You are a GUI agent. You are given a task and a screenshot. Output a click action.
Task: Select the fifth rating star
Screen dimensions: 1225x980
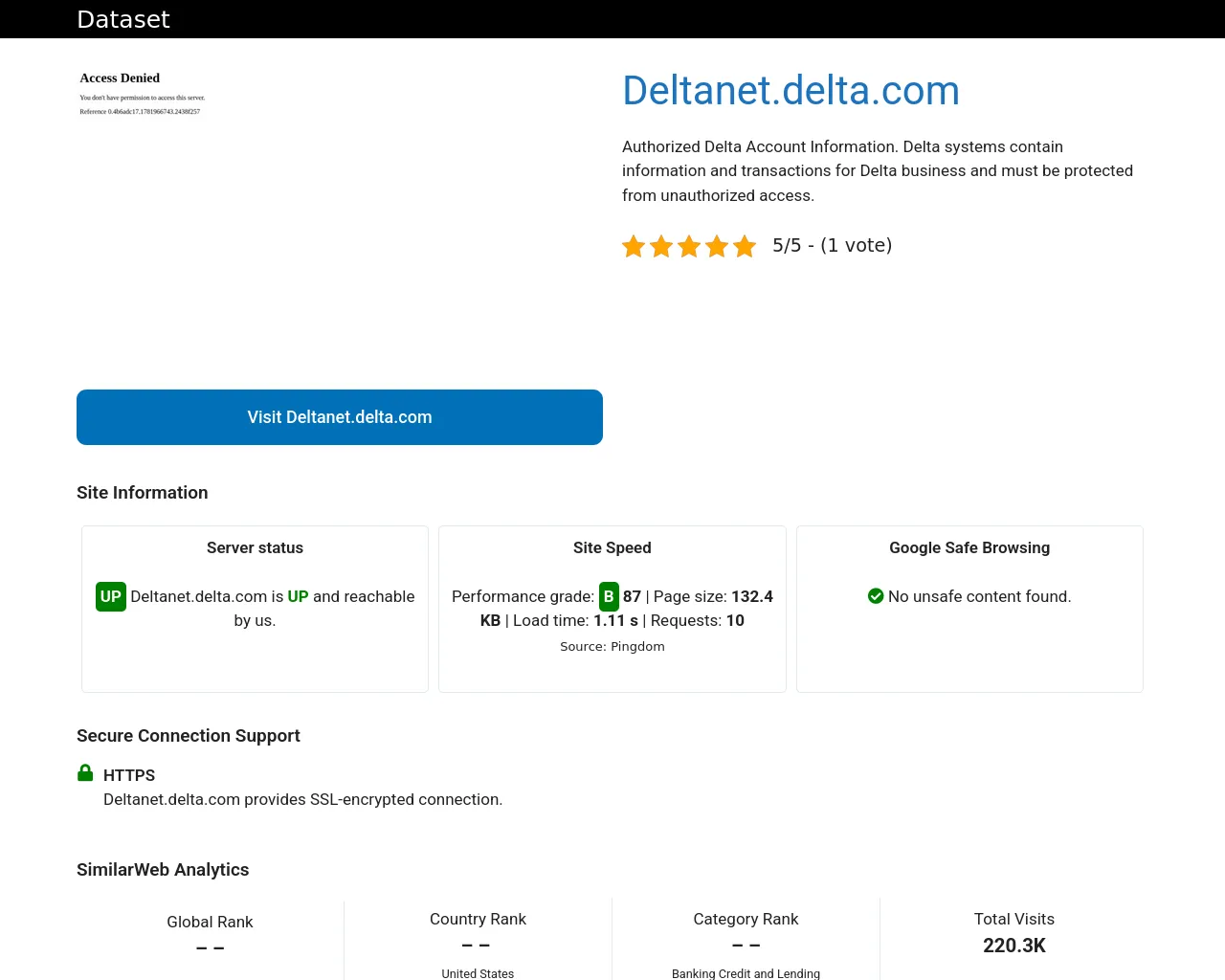coord(745,247)
